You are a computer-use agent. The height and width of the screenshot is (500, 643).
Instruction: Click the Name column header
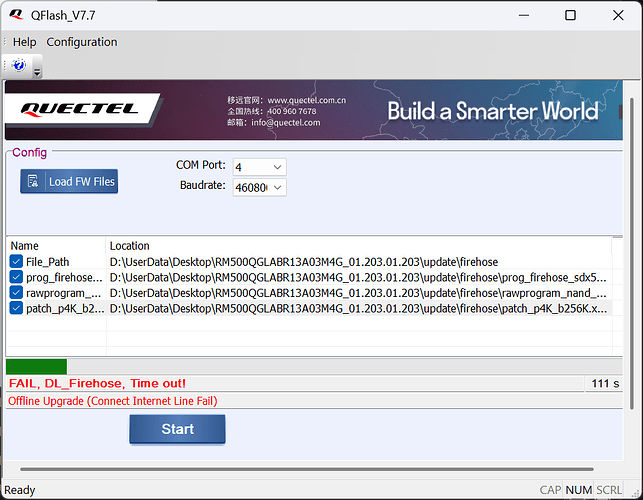(56, 246)
